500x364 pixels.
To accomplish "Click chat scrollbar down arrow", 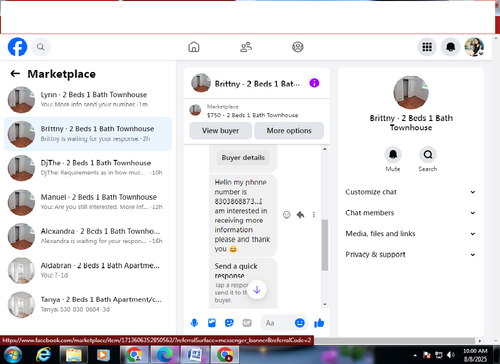I will (x=325, y=304).
